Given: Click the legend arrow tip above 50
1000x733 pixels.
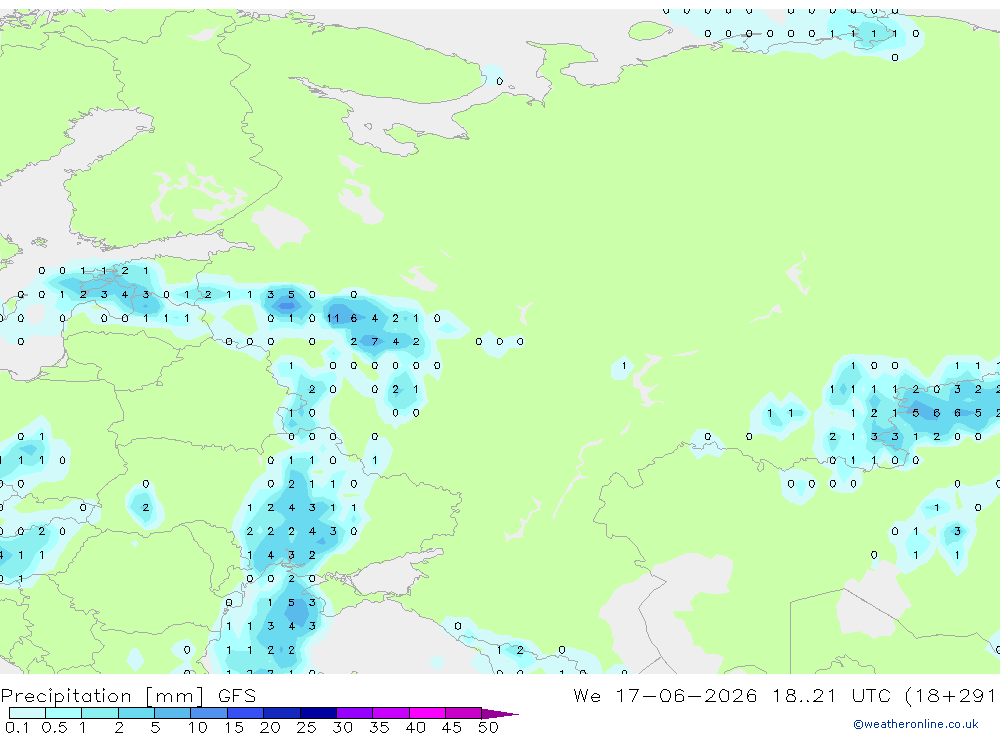Looking at the screenshot, I should (x=500, y=713).
